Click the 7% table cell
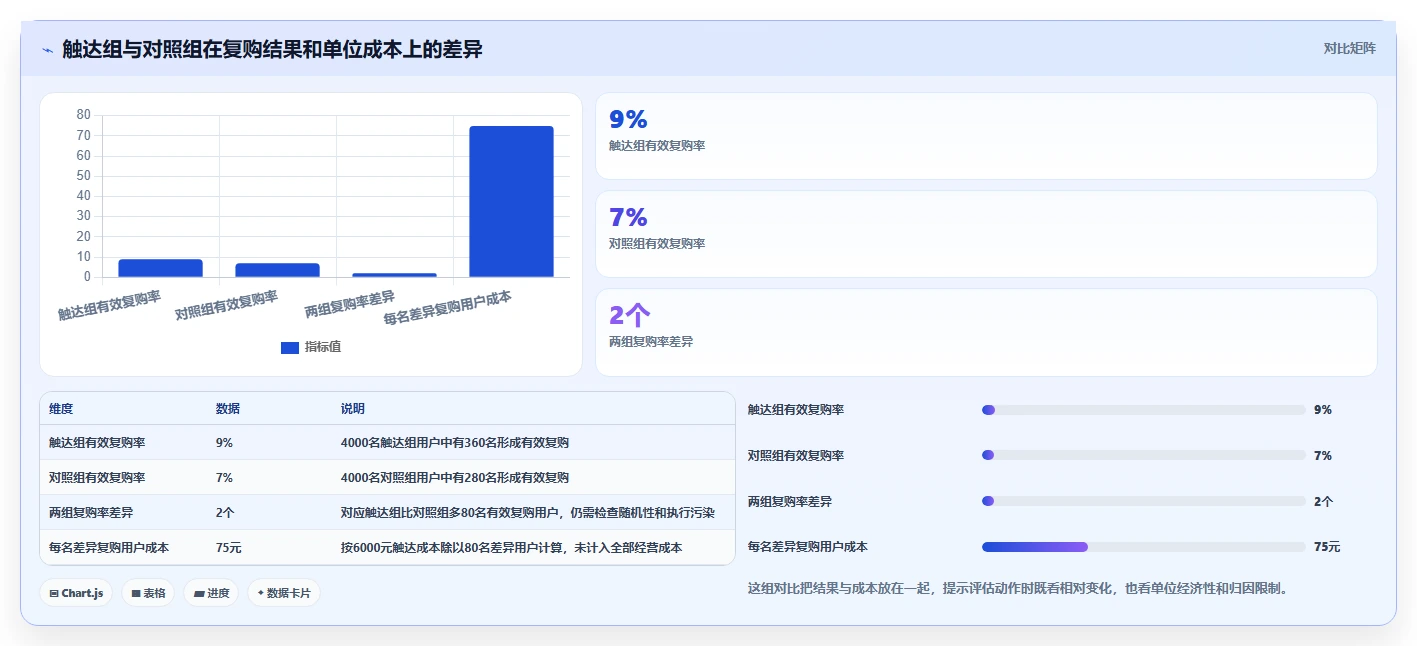The width and height of the screenshot is (1417, 646). (224, 478)
